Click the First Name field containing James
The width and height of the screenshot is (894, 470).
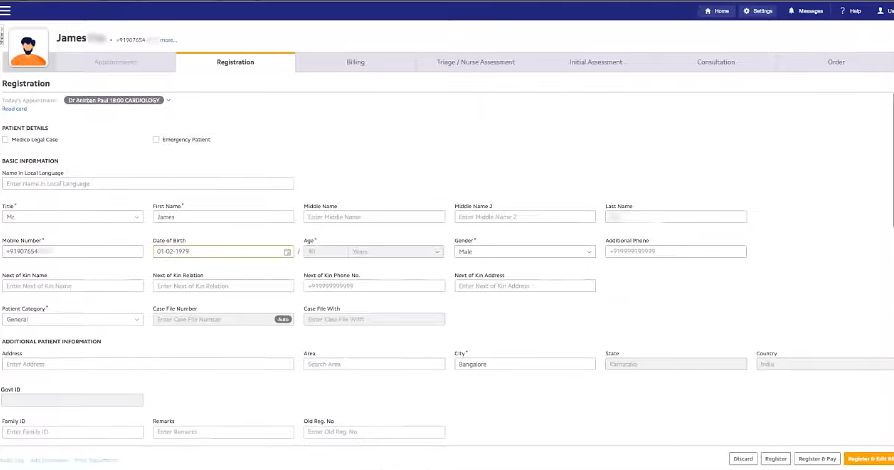[223, 217]
